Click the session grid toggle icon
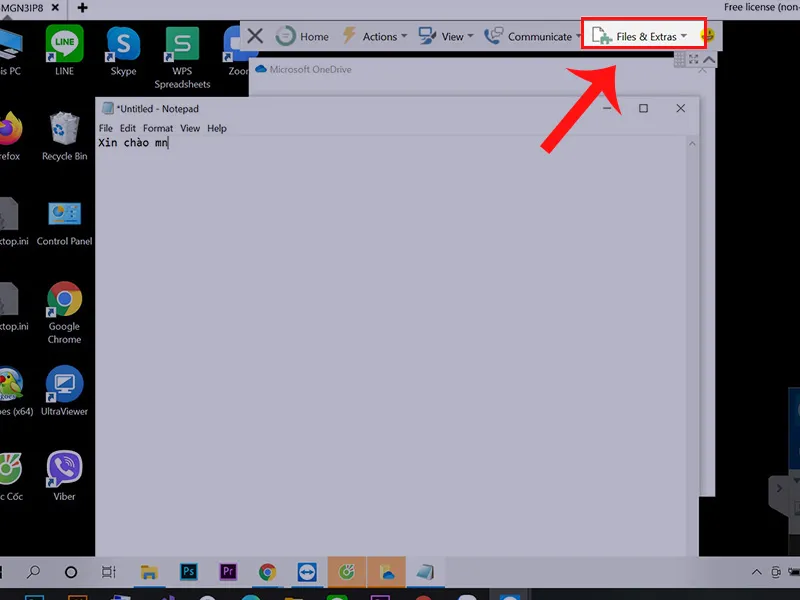This screenshot has height=600, width=800. point(680,59)
